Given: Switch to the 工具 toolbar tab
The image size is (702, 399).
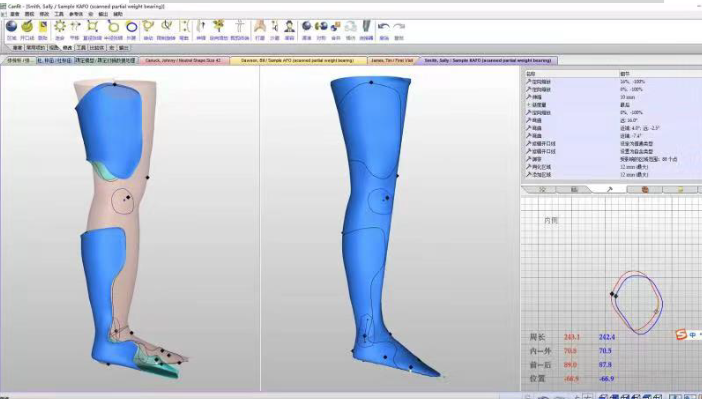Looking at the screenshot, I should [x=81, y=47].
